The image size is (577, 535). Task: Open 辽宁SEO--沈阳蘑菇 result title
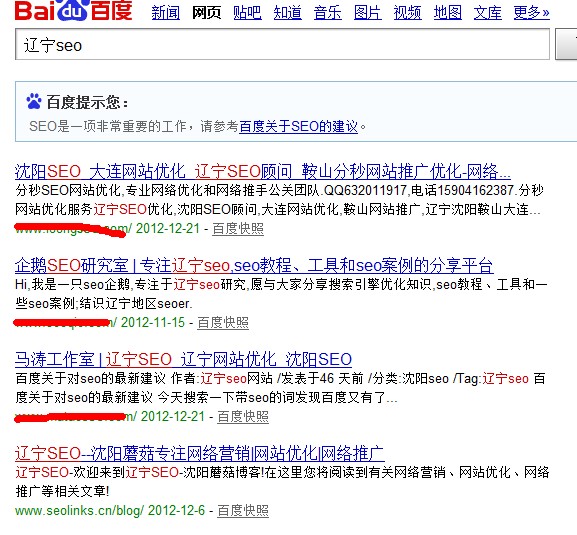(x=200, y=453)
